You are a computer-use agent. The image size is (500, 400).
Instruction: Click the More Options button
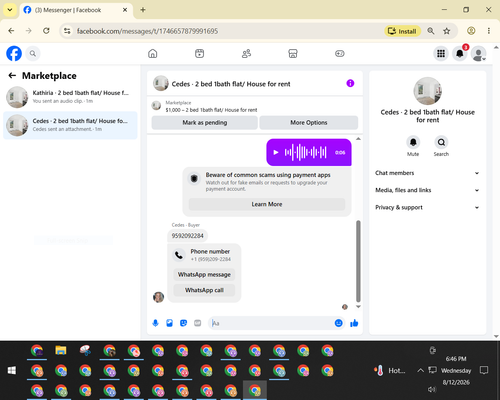point(309,123)
